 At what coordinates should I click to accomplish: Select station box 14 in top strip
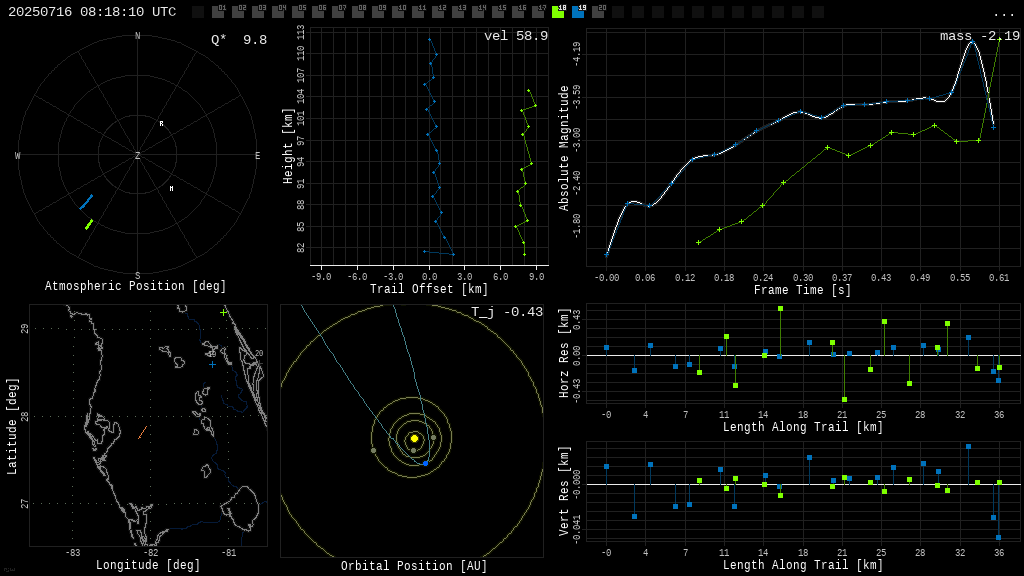[x=478, y=12]
